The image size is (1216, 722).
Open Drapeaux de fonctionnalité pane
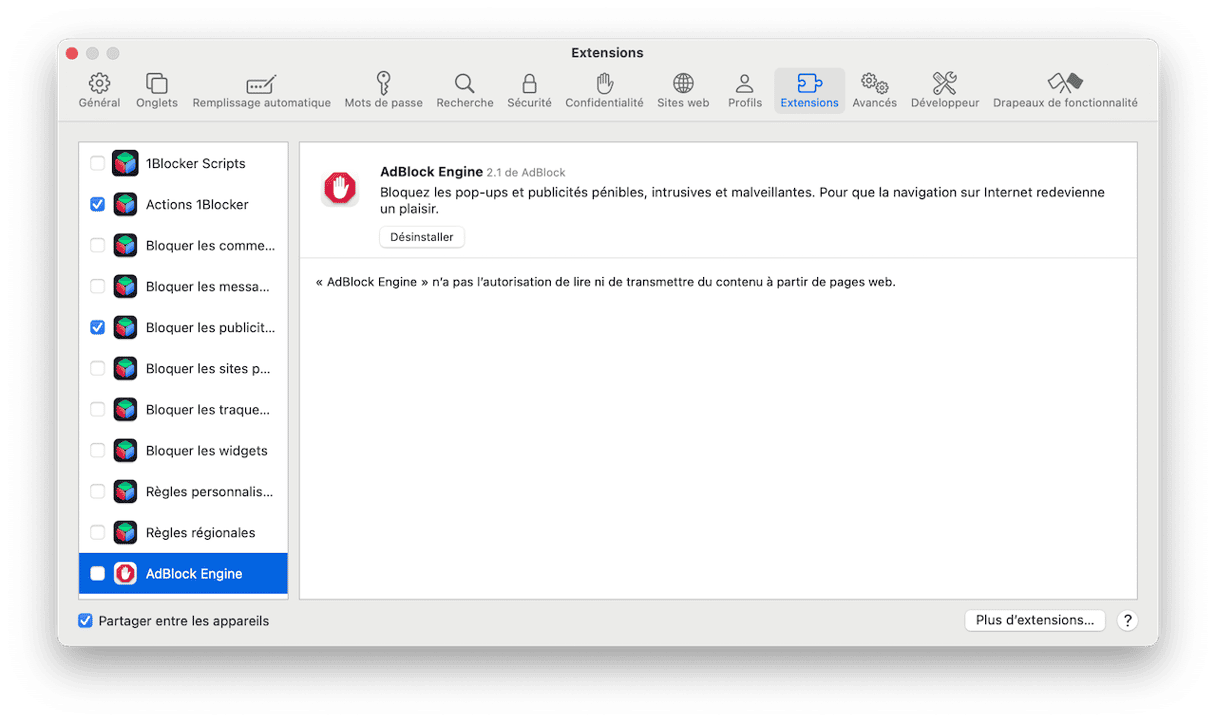(x=1065, y=90)
